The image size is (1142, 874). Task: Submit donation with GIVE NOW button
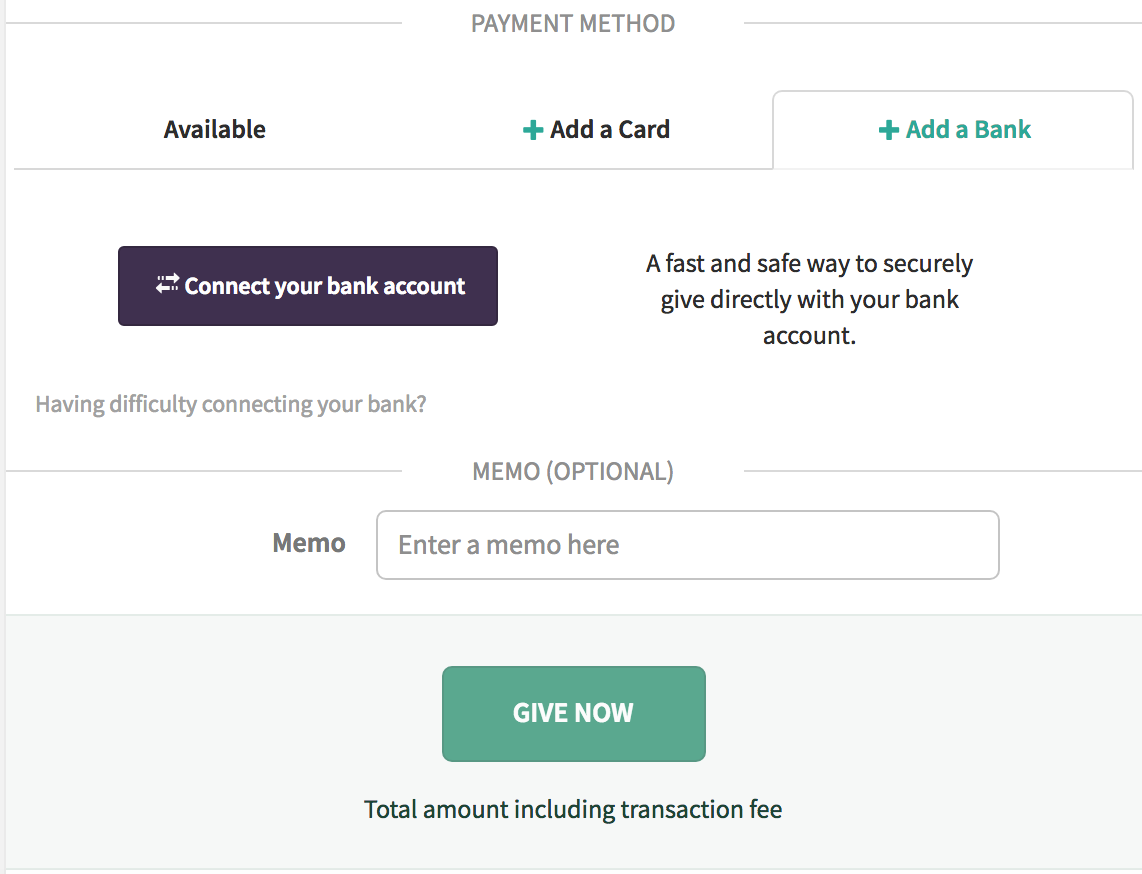pos(574,714)
